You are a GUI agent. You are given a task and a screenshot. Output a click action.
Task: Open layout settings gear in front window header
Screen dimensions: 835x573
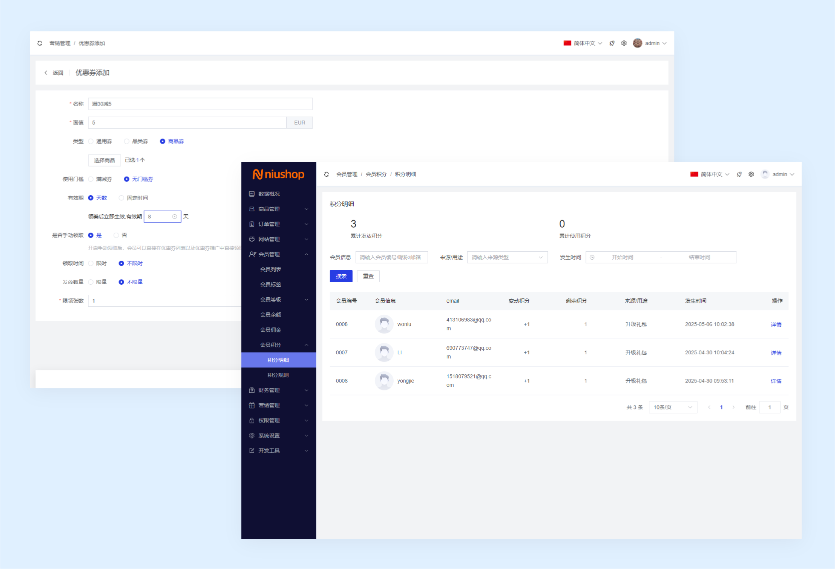(751, 174)
